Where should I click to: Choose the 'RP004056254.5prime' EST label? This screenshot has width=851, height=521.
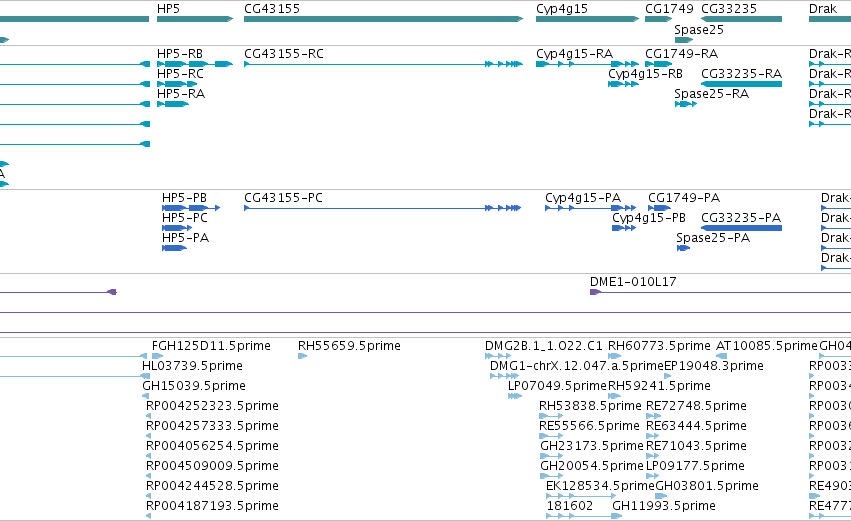click(212, 447)
